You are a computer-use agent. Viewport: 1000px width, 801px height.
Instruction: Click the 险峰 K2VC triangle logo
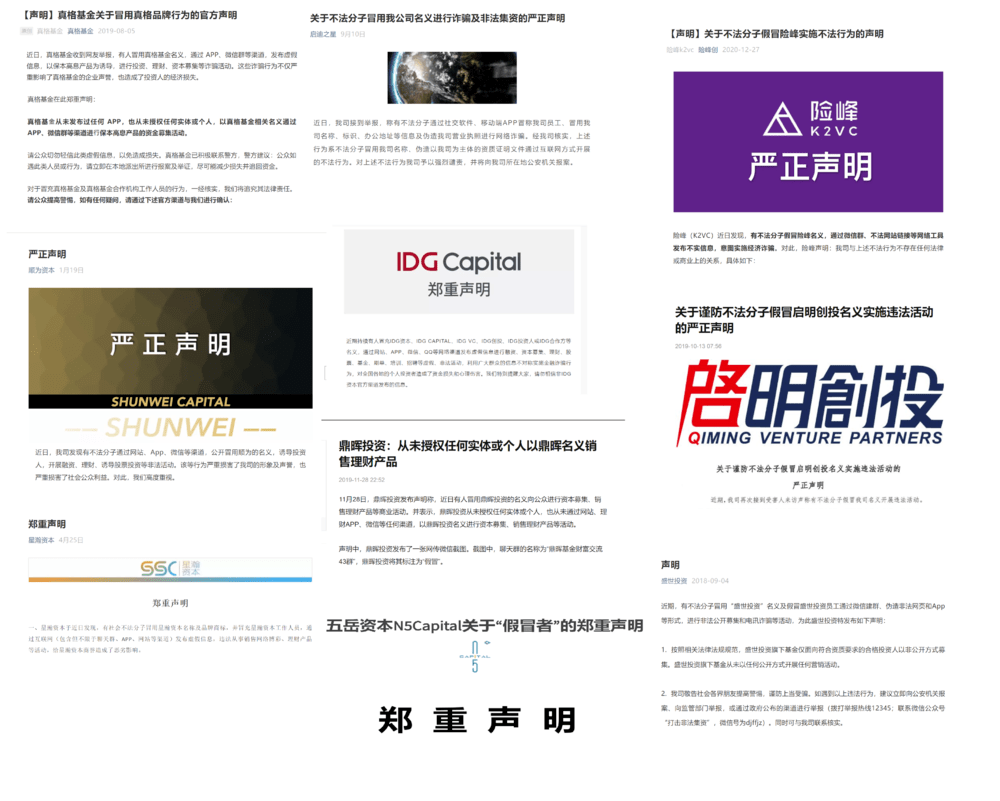tap(782, 119)
